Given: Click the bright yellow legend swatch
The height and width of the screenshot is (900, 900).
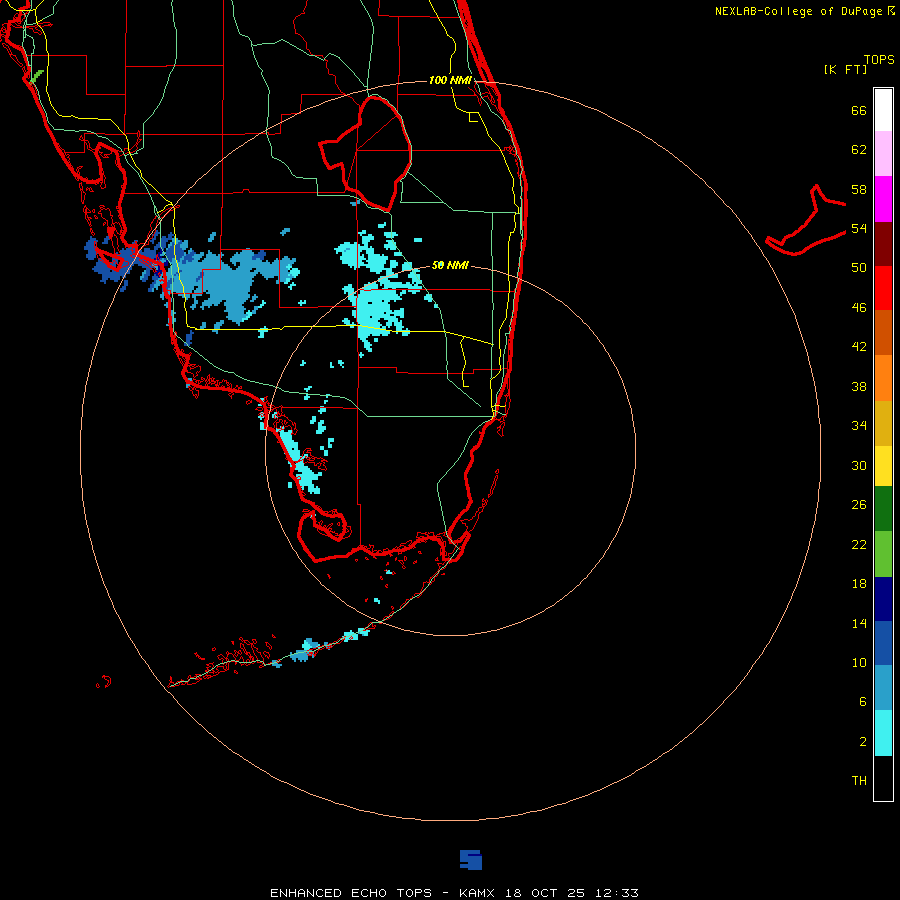Looking at the screenshot, I should pyautogui.click(x=883, y=466).
